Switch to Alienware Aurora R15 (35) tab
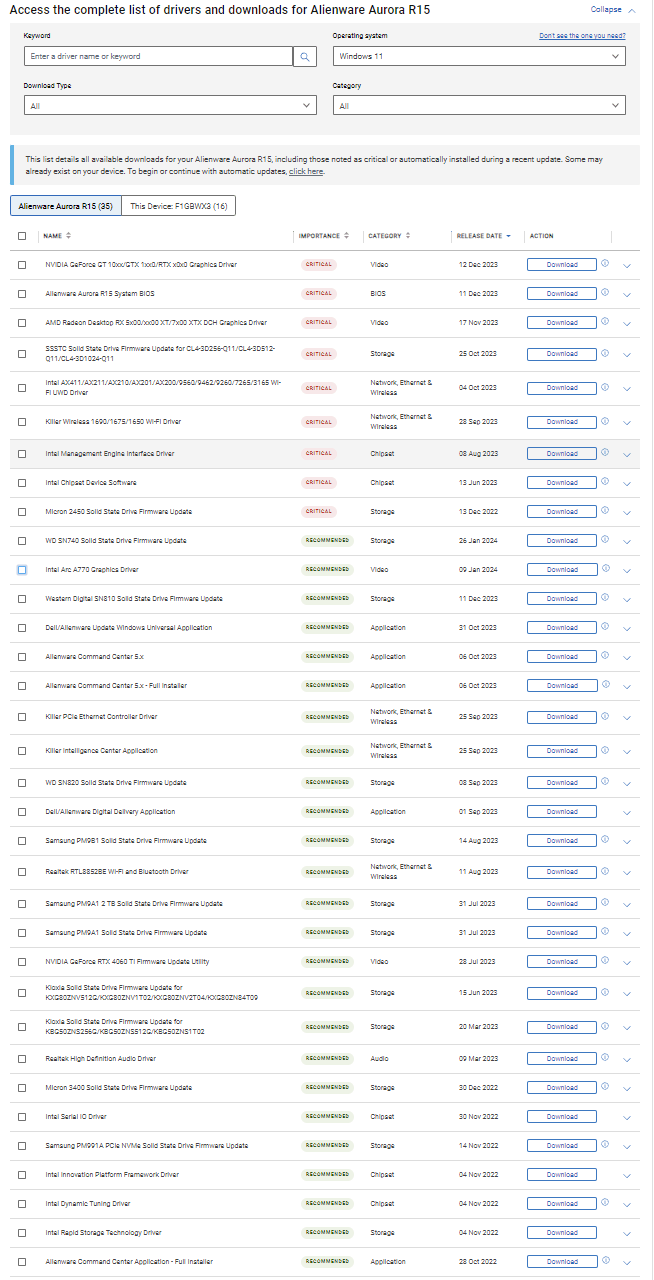This screenshot has width=654, height=1280. (x=66, y=205)
